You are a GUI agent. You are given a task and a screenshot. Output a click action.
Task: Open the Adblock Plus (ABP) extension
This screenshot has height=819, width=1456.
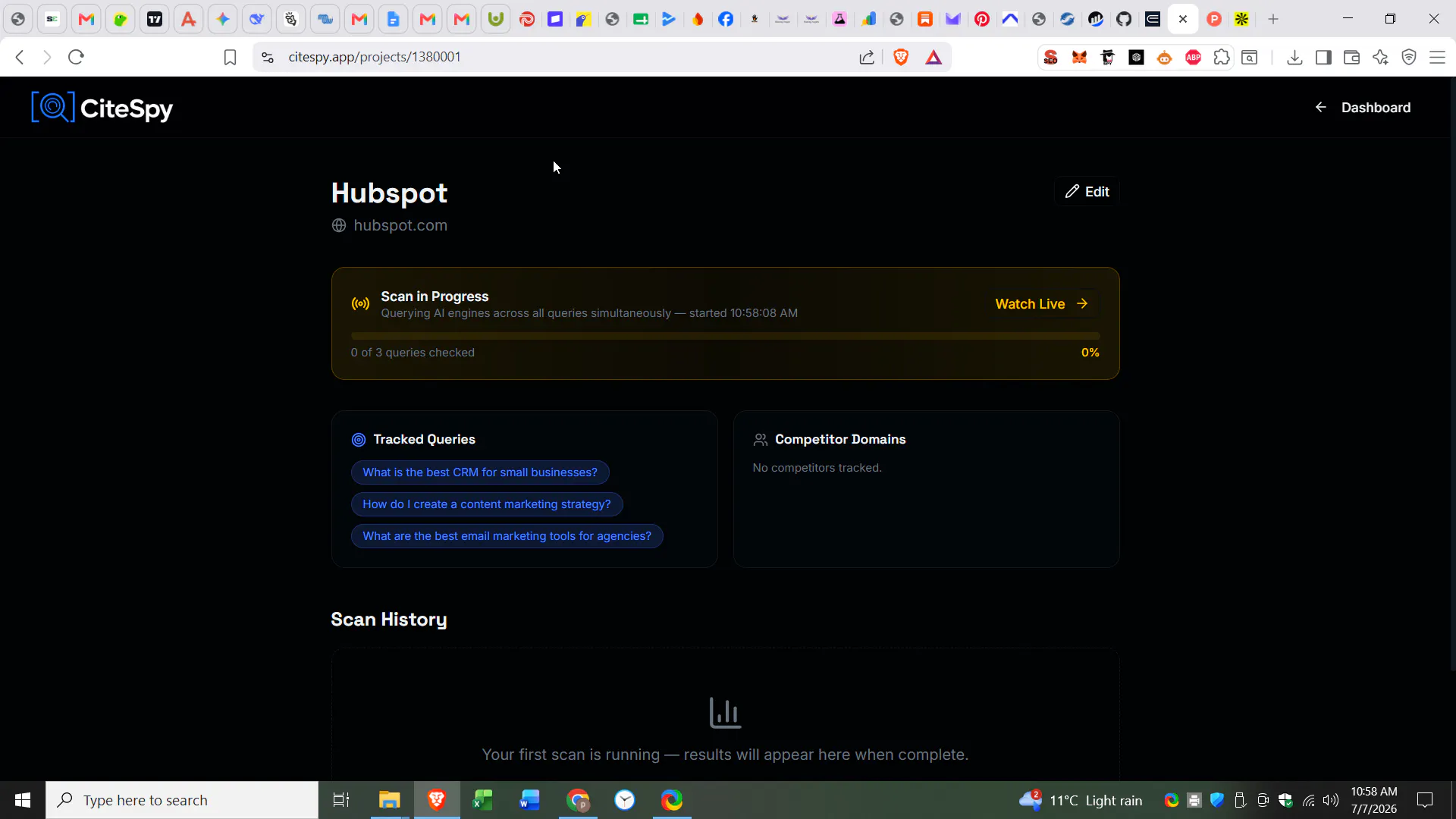click(1193, 58)
